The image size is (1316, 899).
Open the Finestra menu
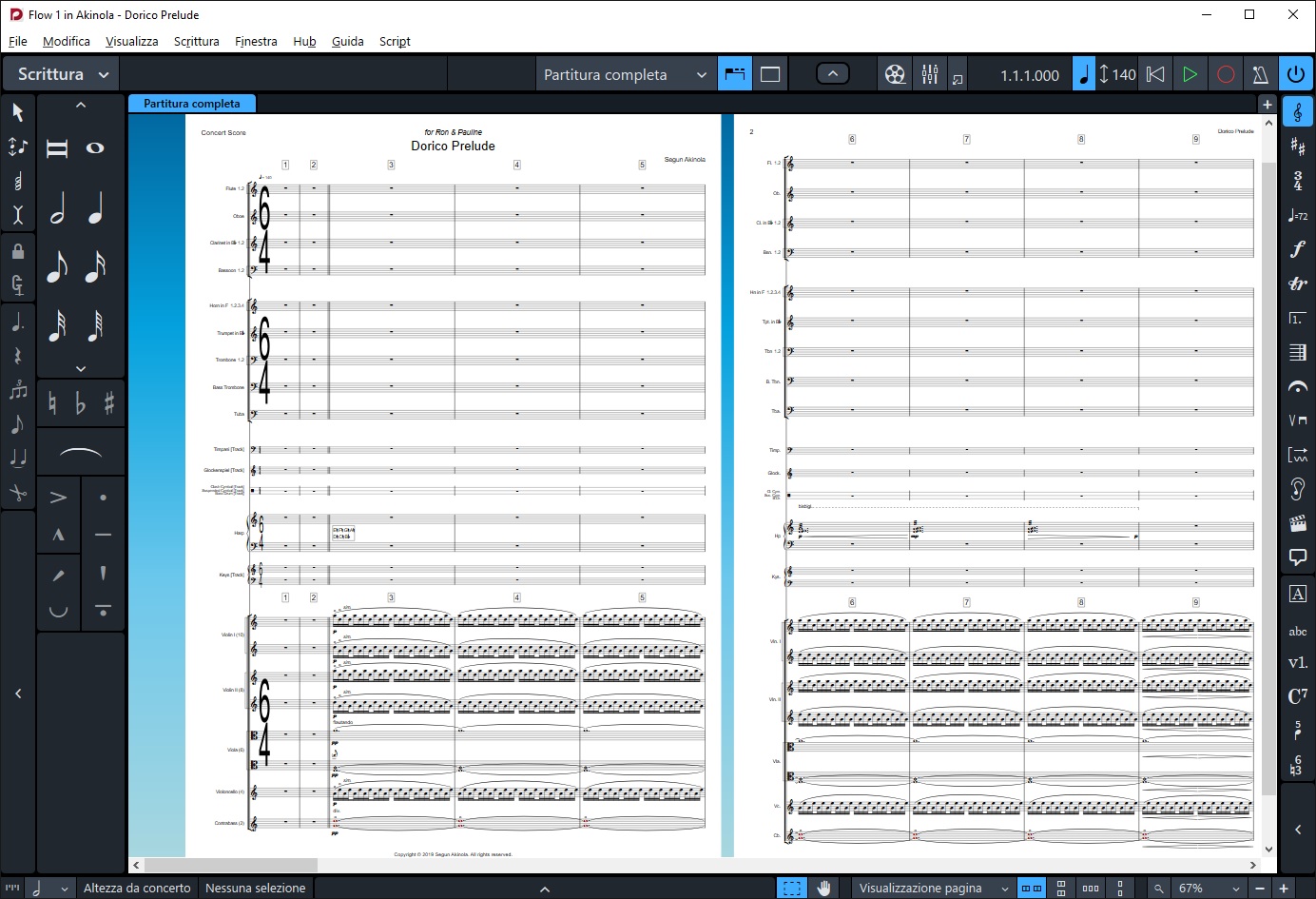(x=256, y=41)
